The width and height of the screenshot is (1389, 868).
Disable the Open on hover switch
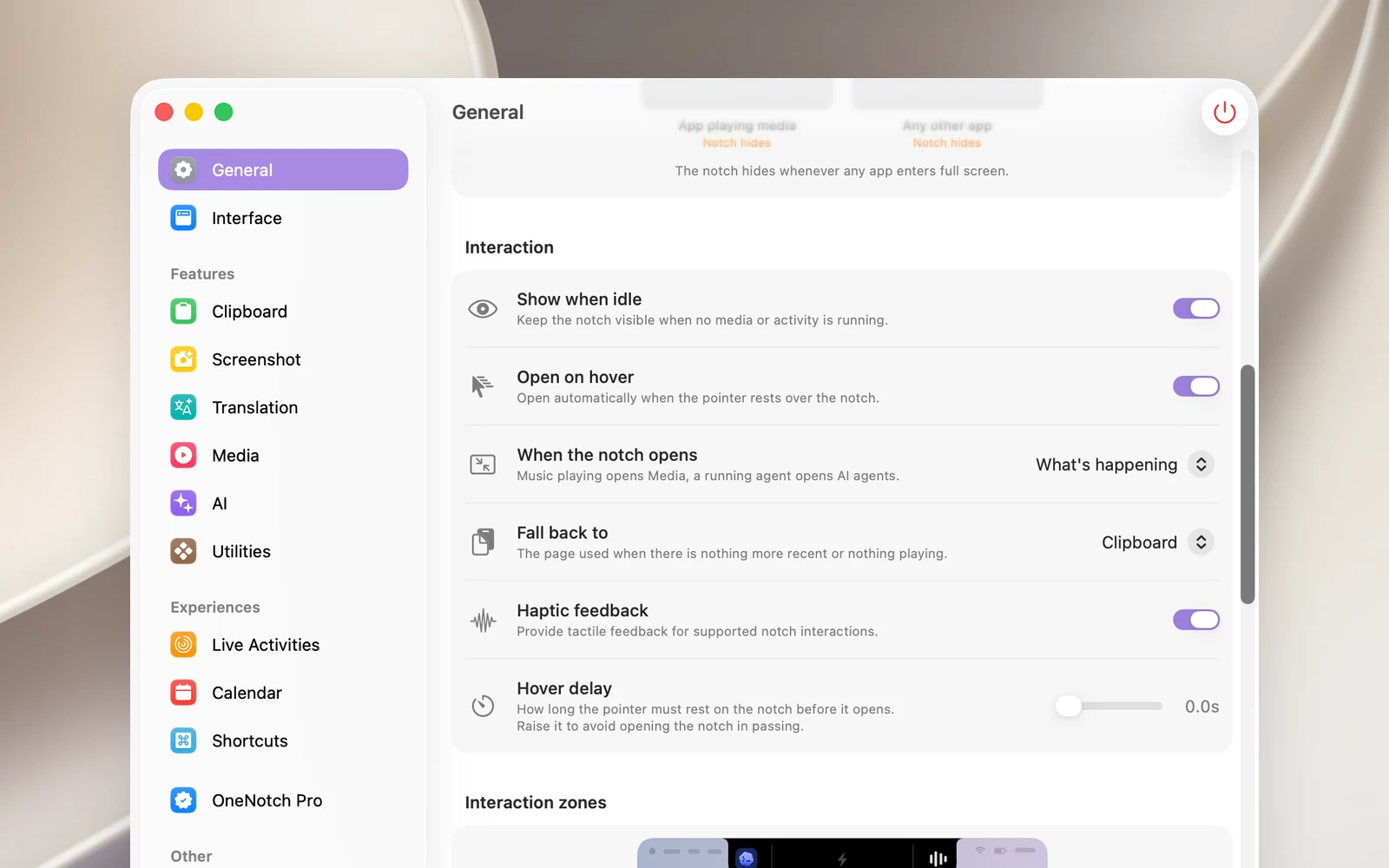coord(1196,386)
